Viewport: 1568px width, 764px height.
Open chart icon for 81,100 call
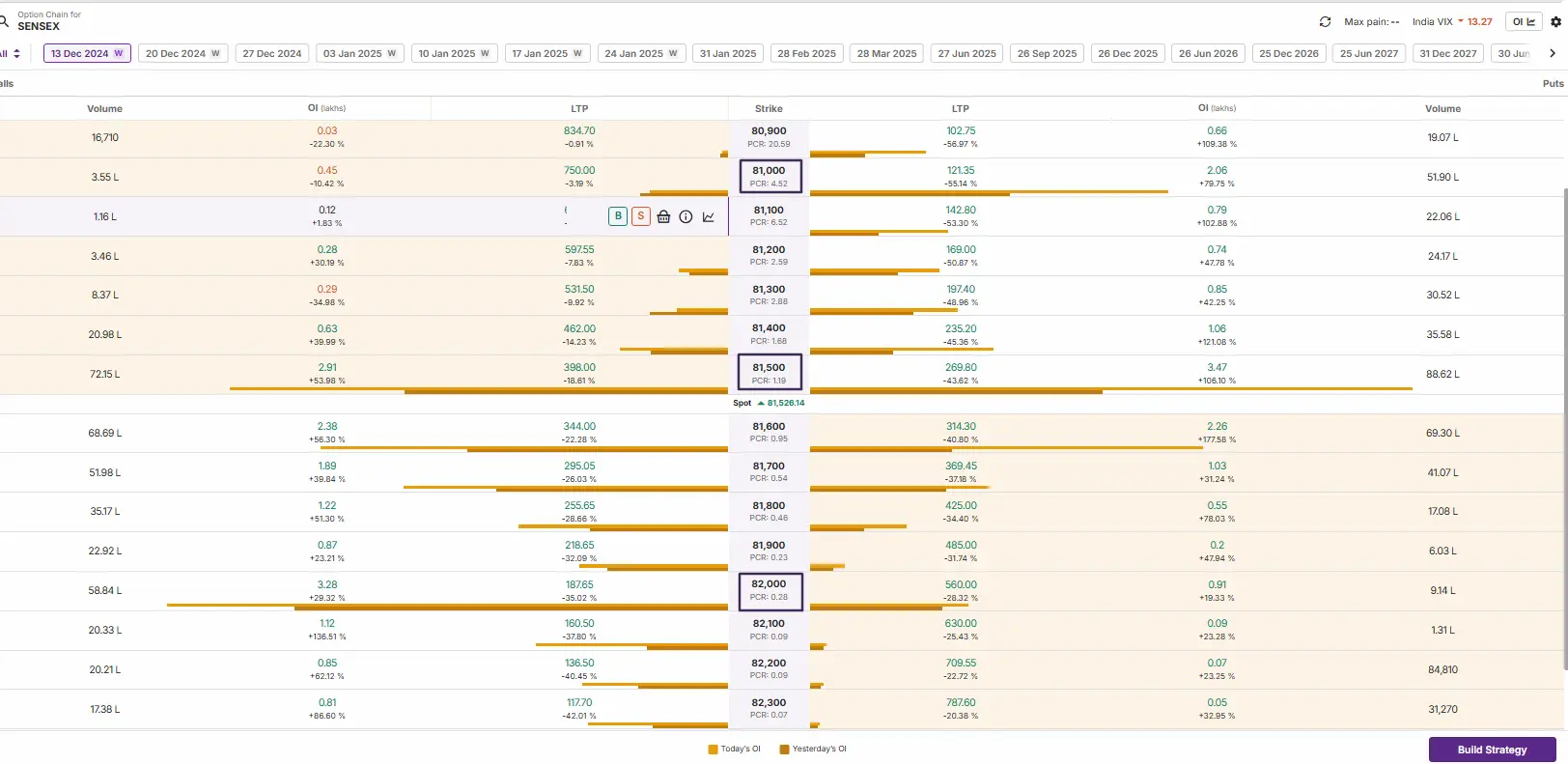click(709, 216)
